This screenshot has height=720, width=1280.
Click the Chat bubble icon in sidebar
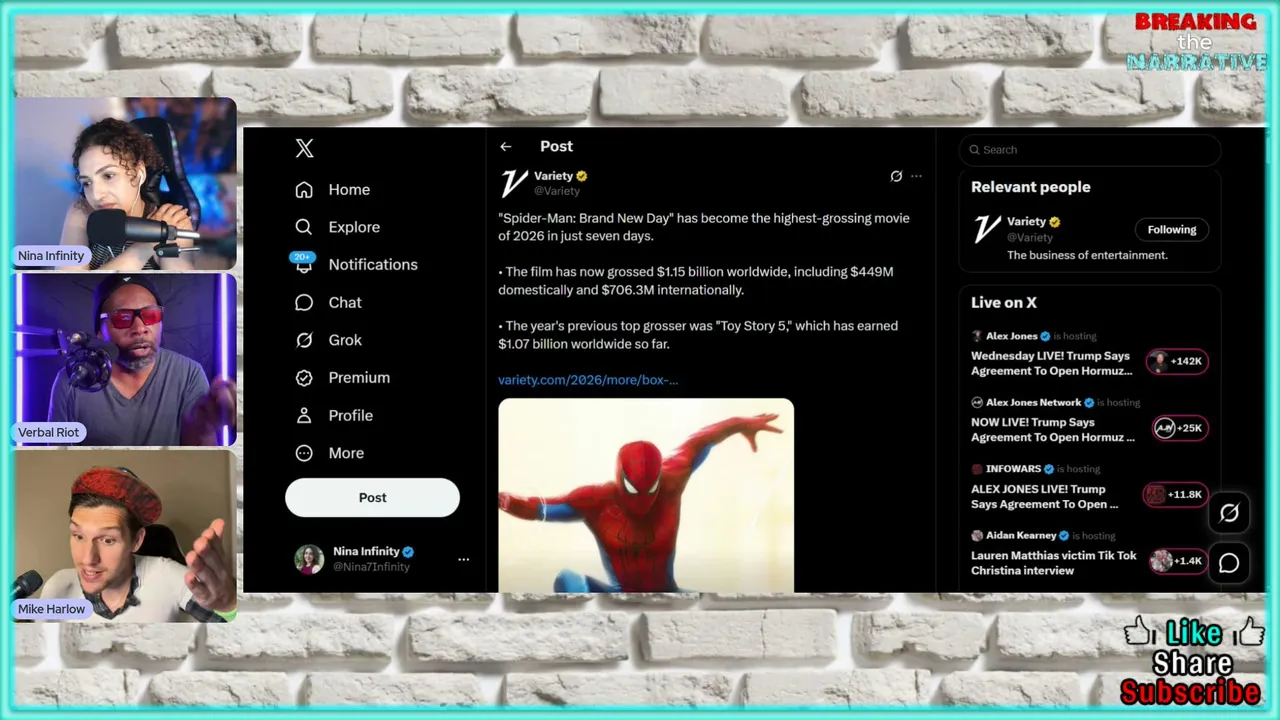304,302
